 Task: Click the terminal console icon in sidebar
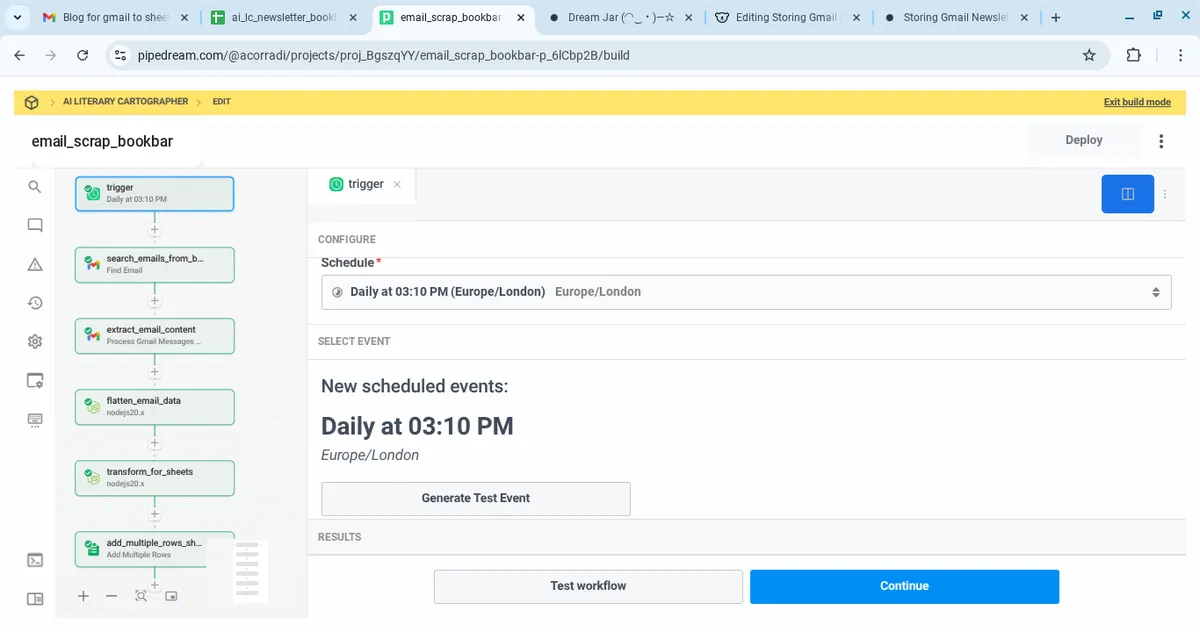[35, 560]
